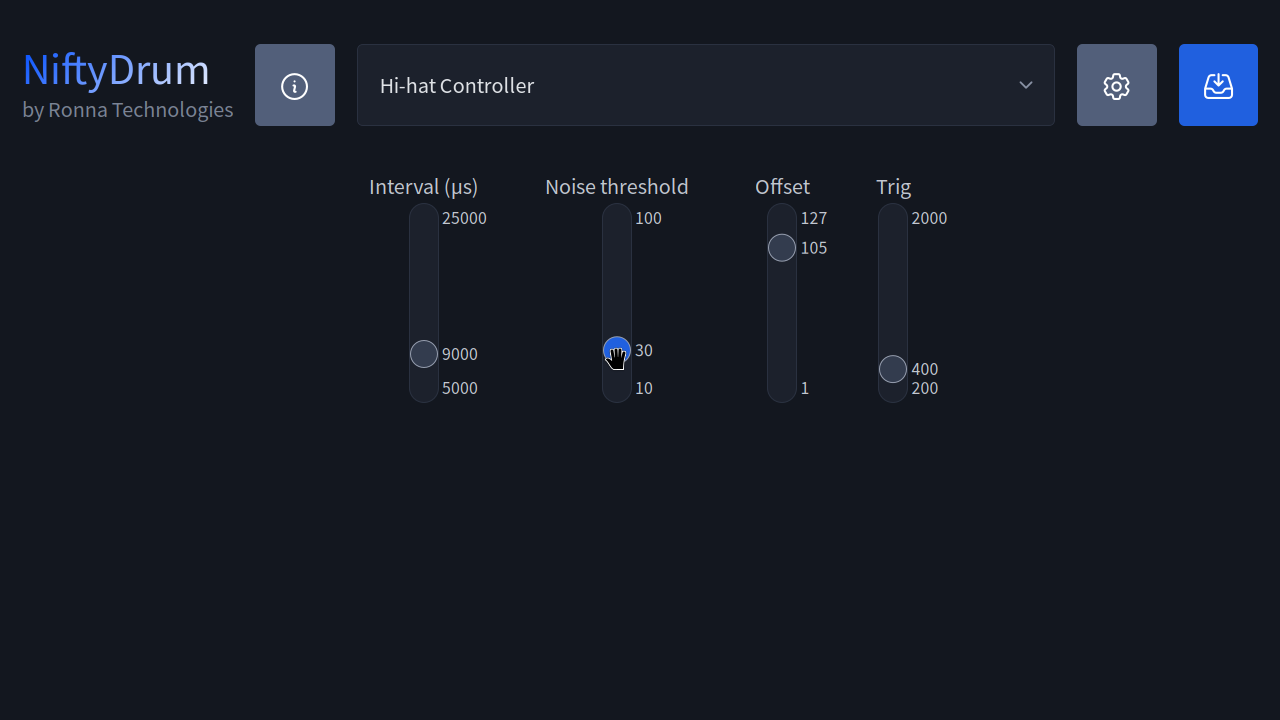Click the 25000 Interval value label
Screen dimensions: 1280x720
point(464,218)
